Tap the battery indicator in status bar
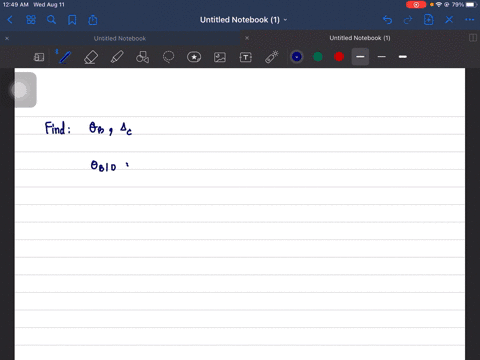Image resolution: width=480 pixels, height=360 pixels. click(x=471, y=5)
